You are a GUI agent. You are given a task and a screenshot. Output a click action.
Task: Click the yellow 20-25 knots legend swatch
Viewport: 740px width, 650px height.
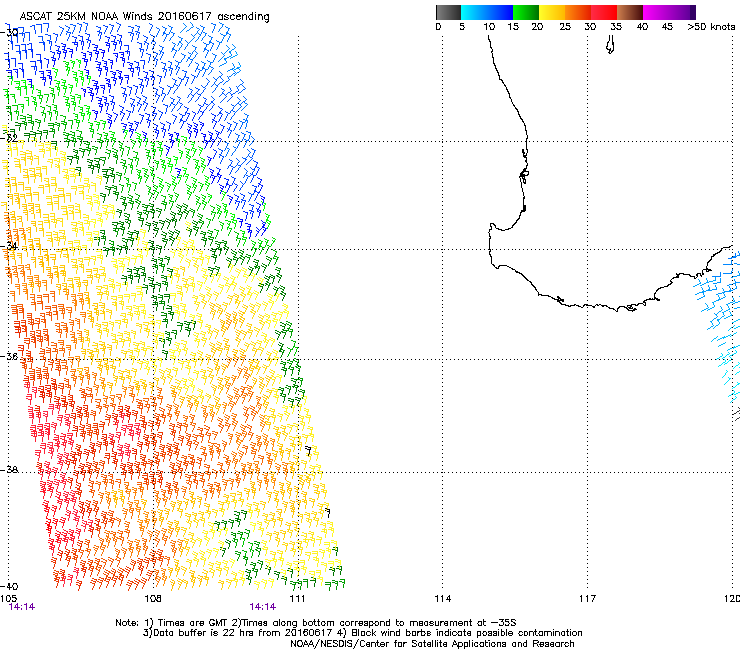pos(552,12)
